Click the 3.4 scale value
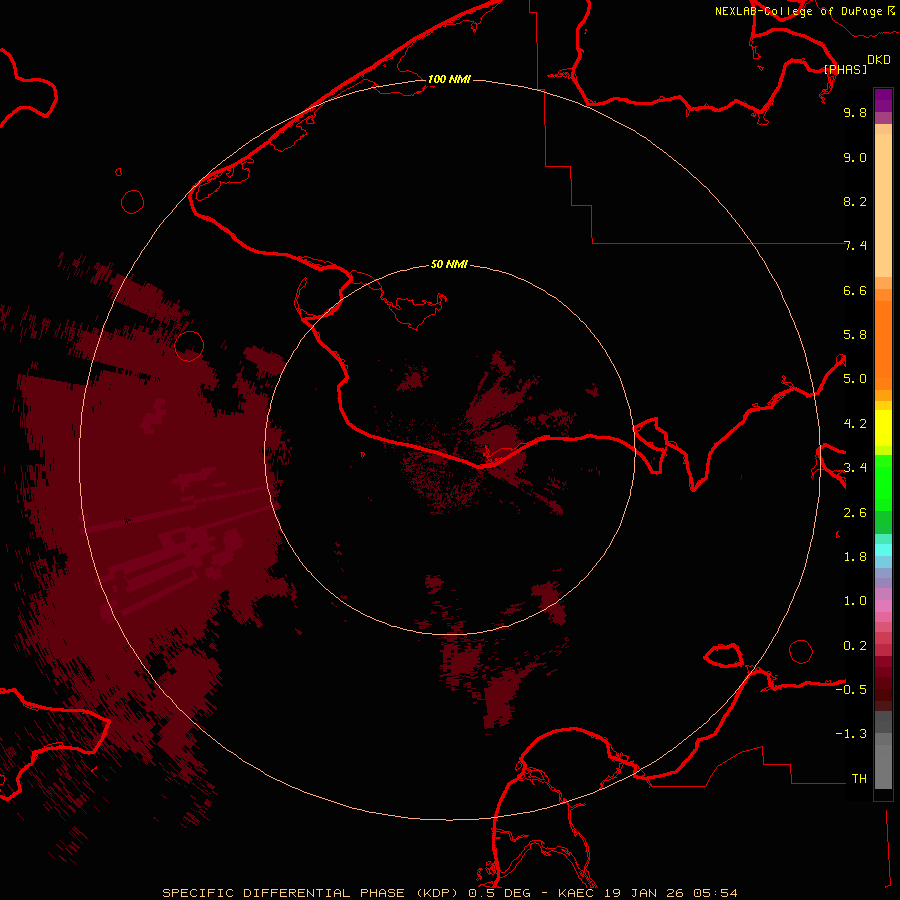900x900 pixels. pos(855,468)
